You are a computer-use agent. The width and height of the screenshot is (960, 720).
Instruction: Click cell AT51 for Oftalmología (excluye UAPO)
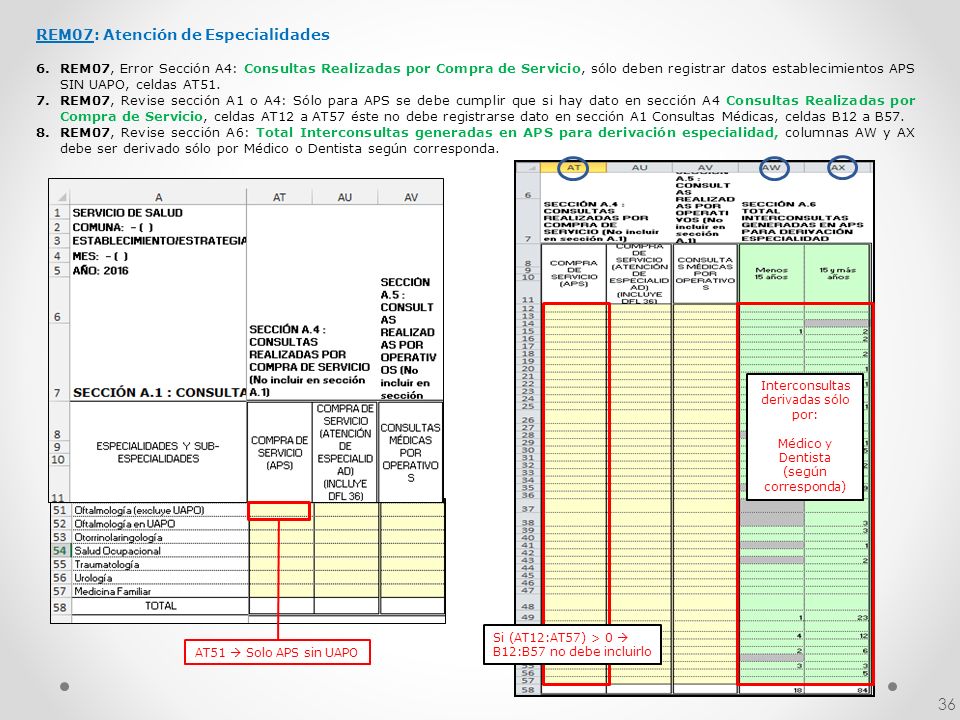(x=279, y=511)
